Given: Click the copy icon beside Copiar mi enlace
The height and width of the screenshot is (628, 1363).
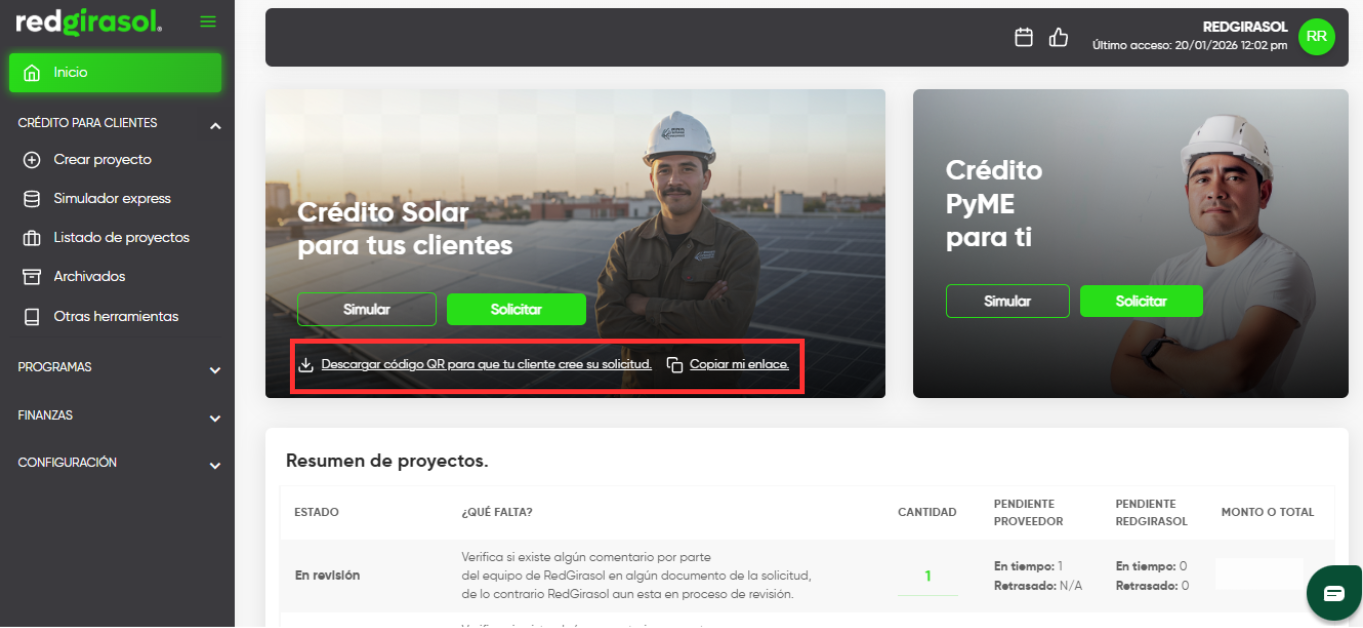Looking at the screenshot, I should [675, 365].
